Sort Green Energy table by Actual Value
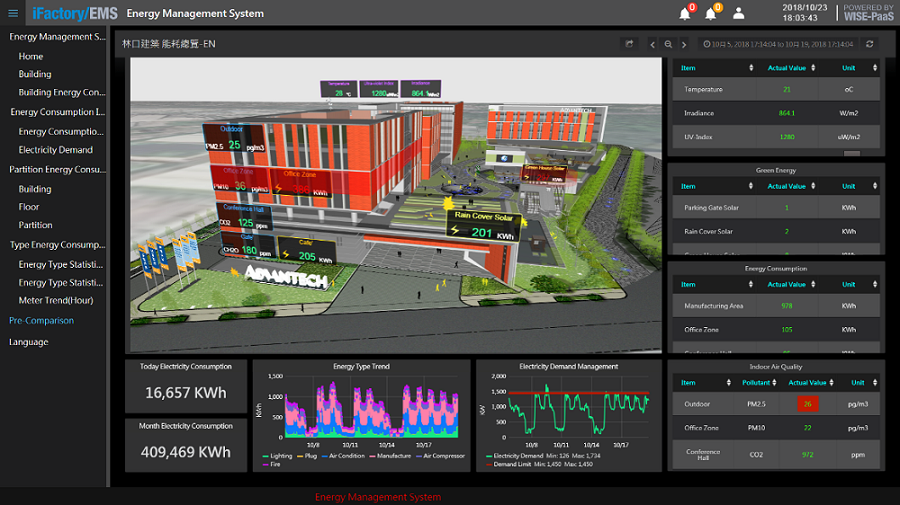Viewport: 900px width, 505px height. tap(786, 186)
